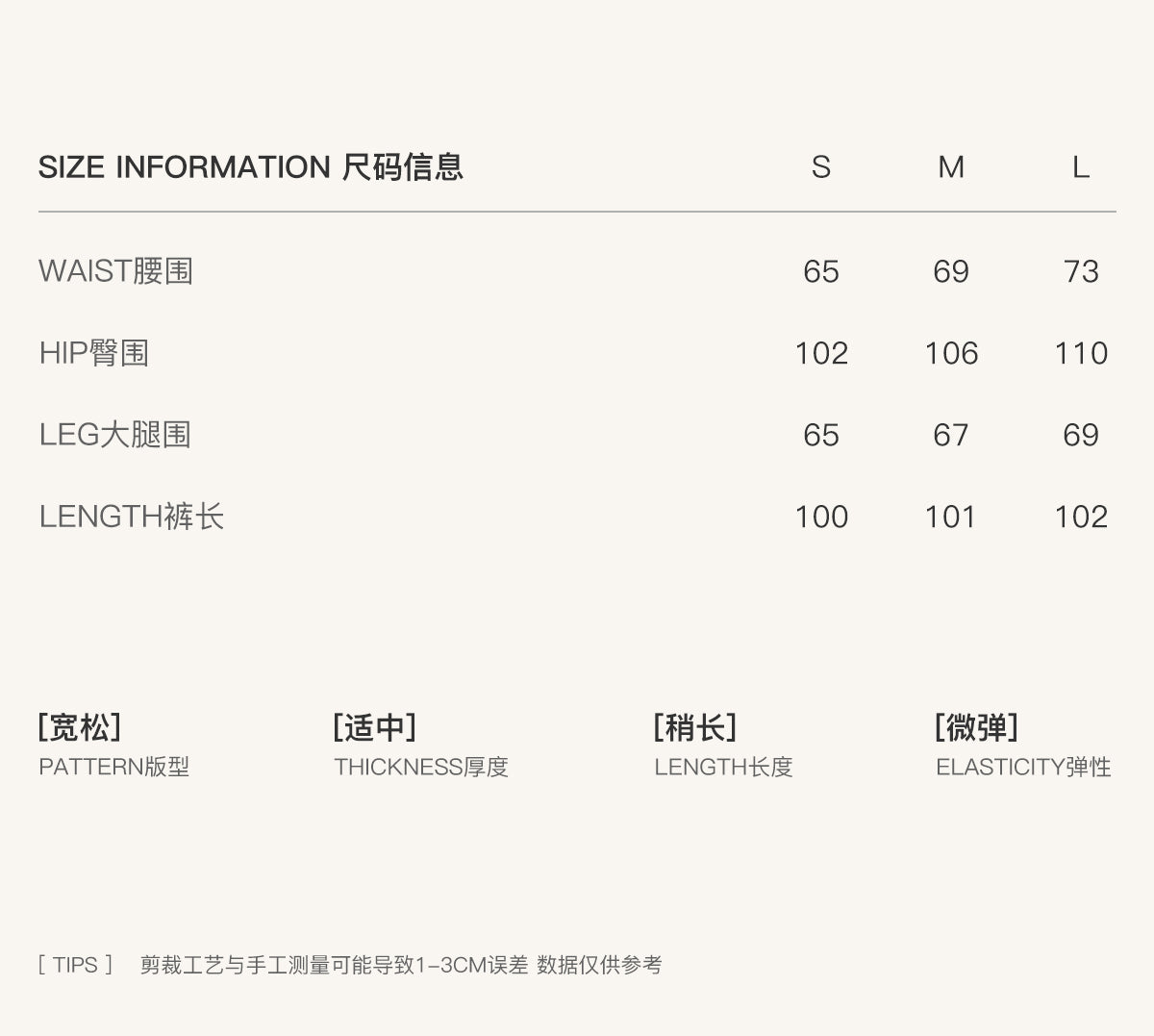Click the [ TIPS ] label at bottom
Screen dimensions: 1154x1036
(x=76, y=965)
